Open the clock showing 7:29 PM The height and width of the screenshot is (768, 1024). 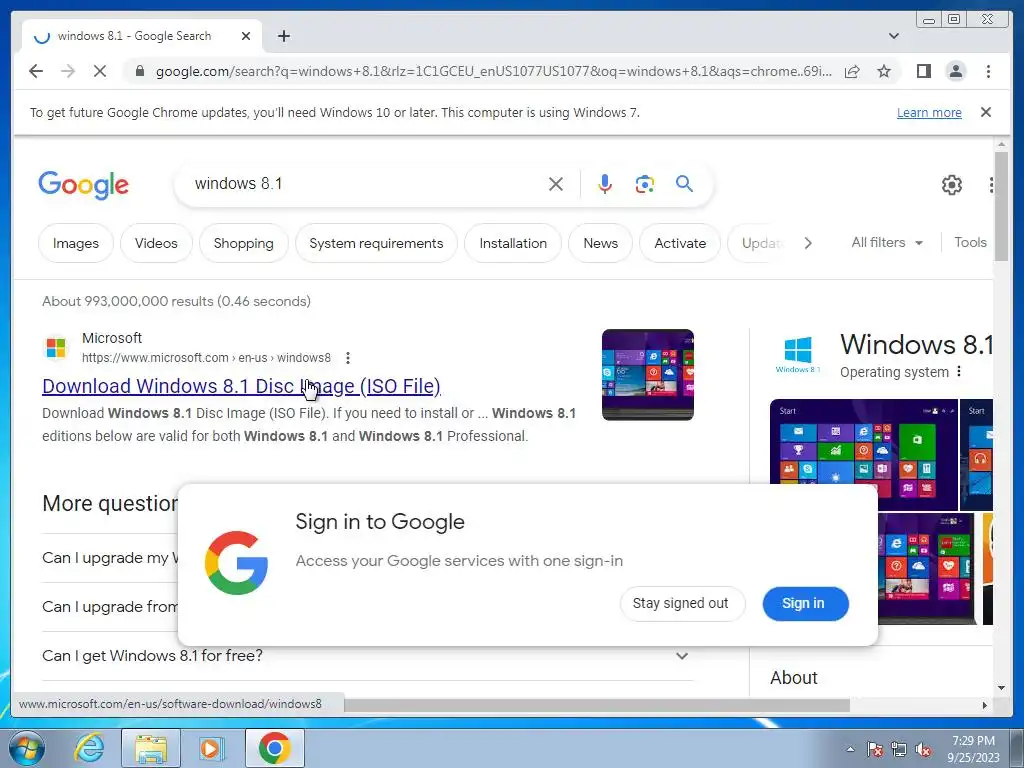[x=973, y=749]
